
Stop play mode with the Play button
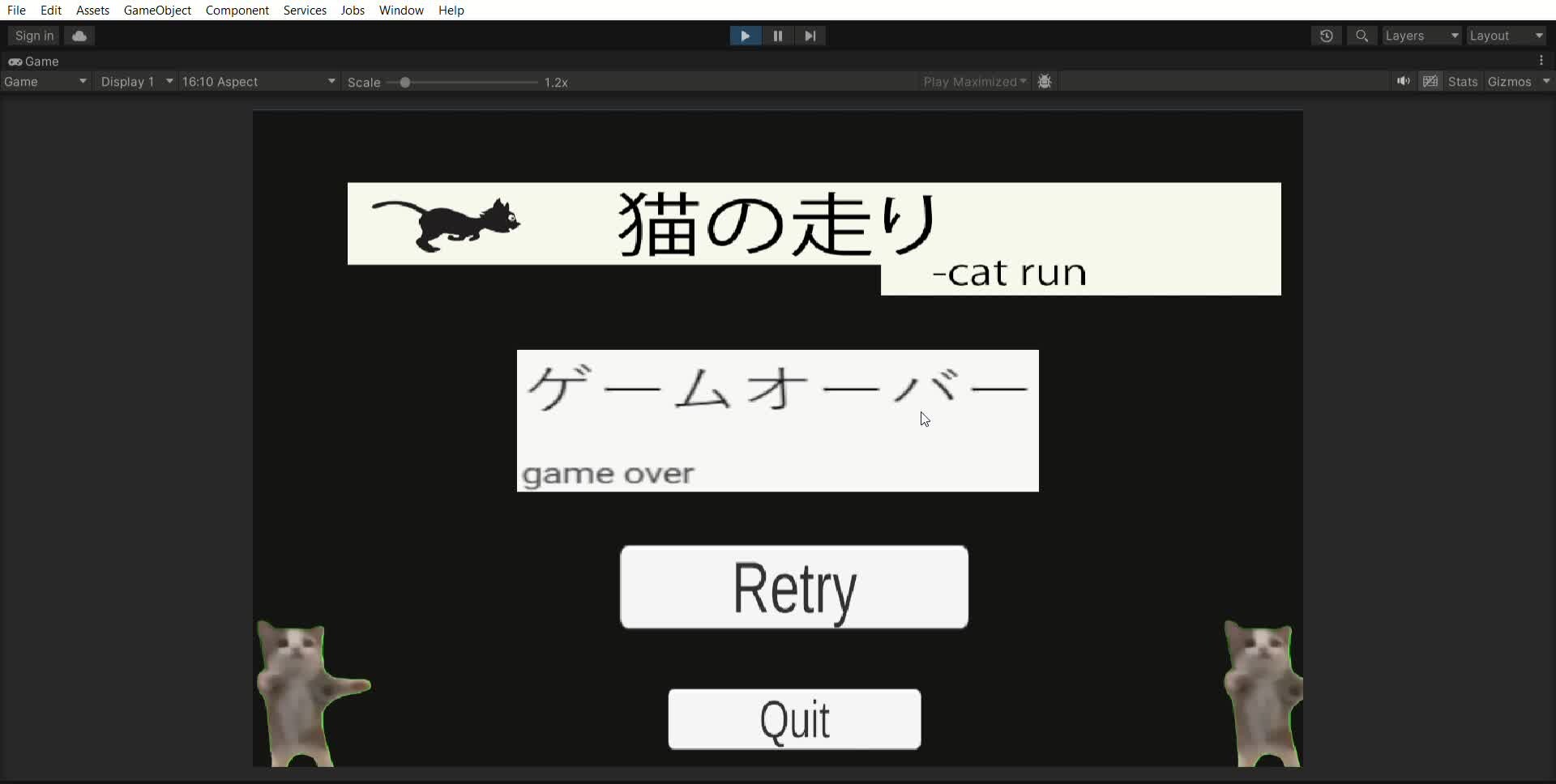pos(744,36)
